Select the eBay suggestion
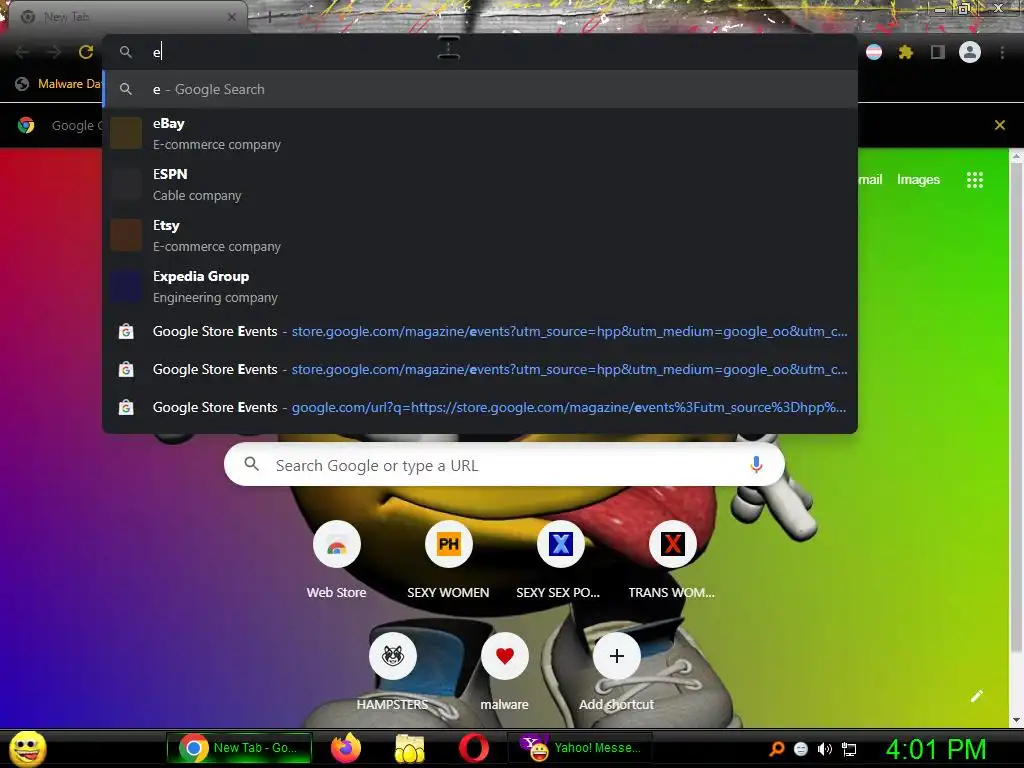 click(480, 133)
